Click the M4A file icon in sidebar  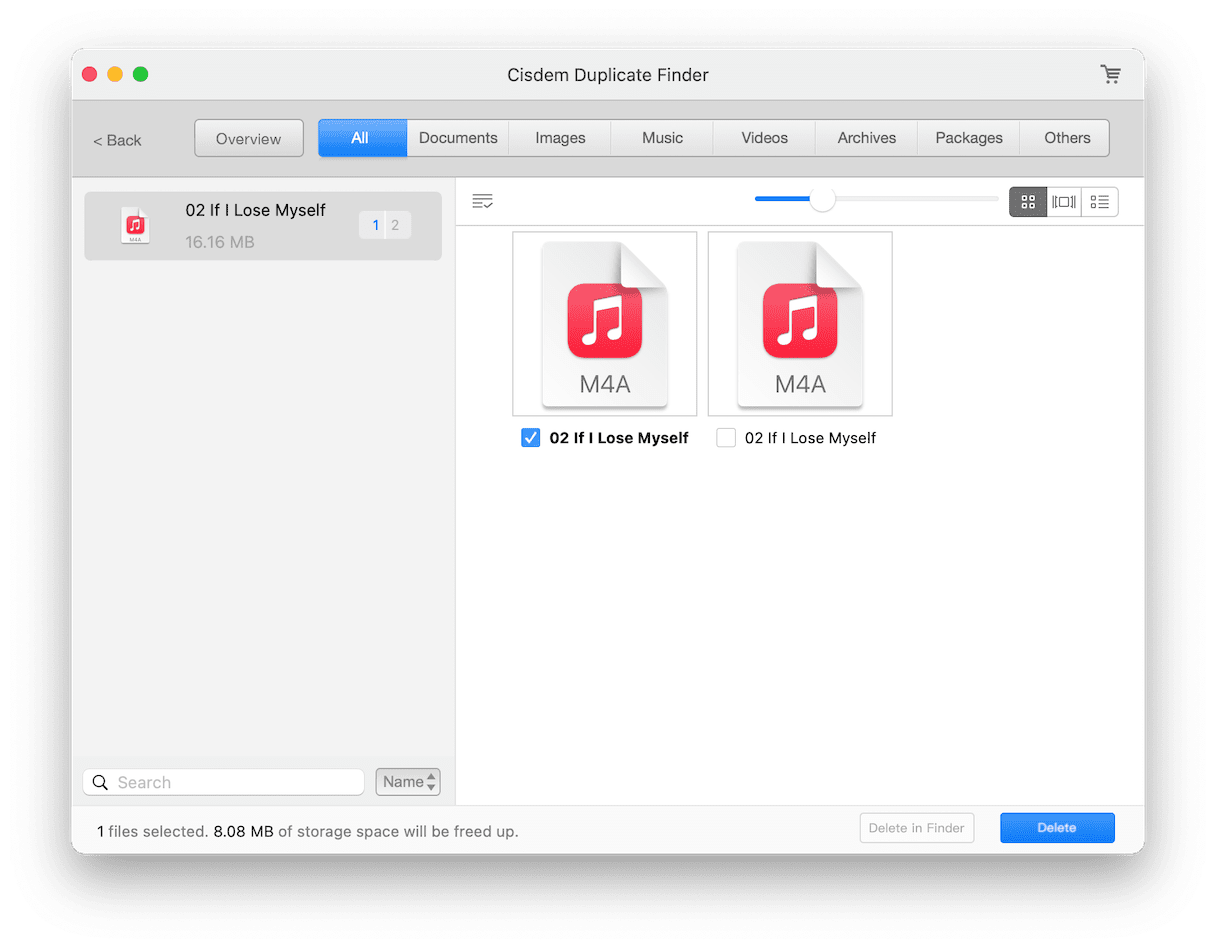point(135,226)
